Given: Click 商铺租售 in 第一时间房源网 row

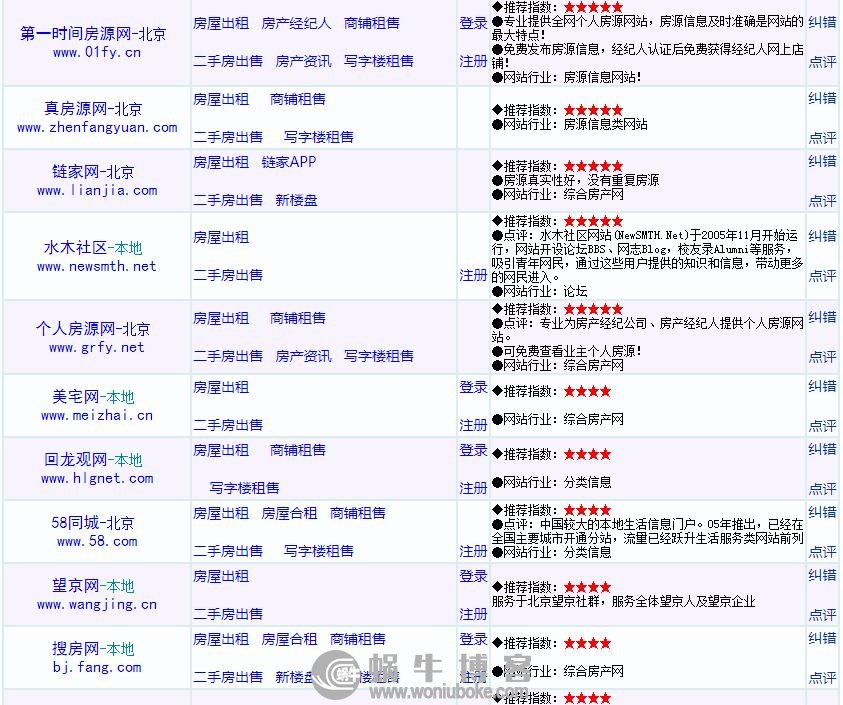Looking at the screenshot, I should click(x=372, y=24).
